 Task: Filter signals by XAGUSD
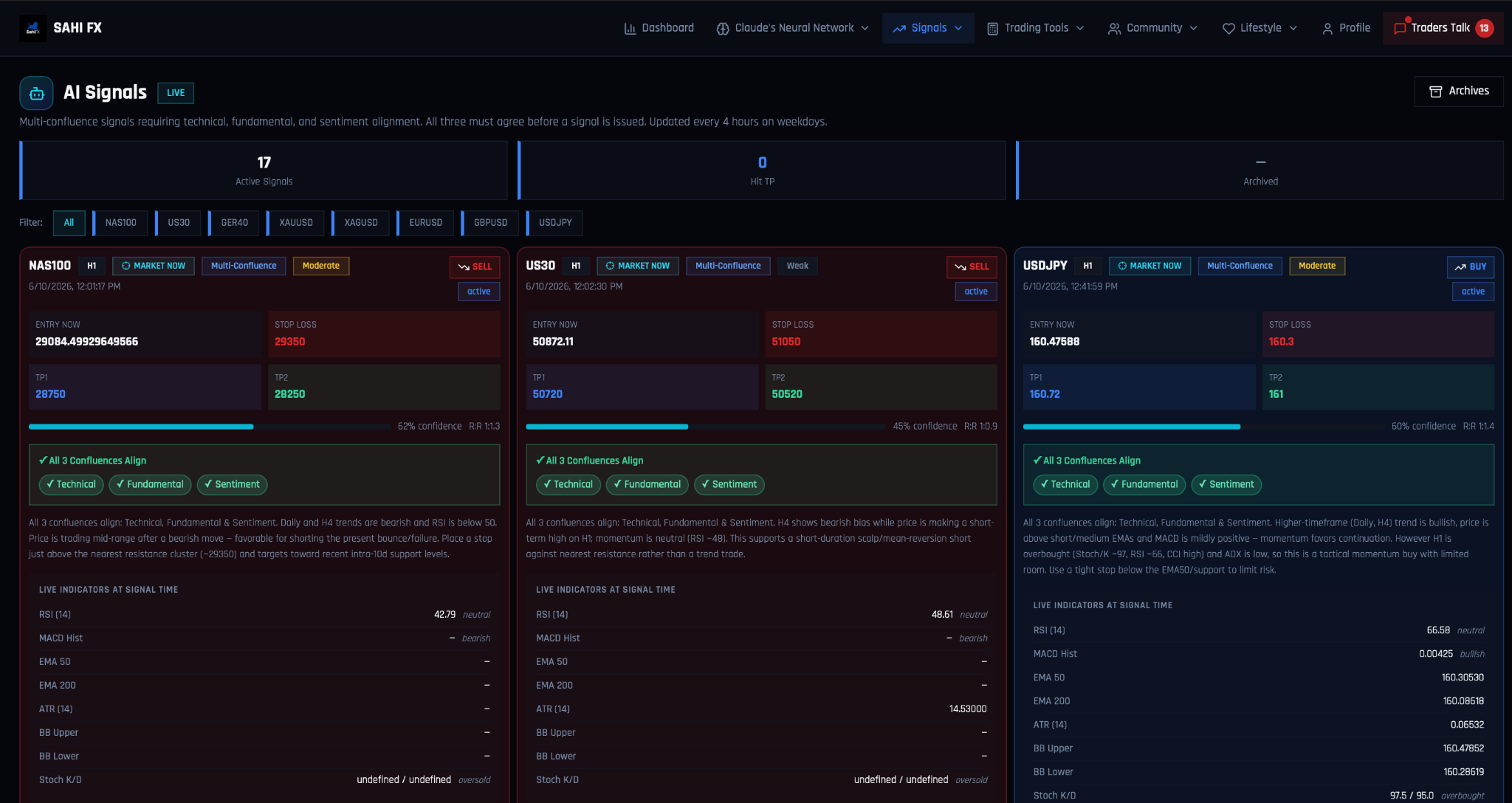[360, 223]
